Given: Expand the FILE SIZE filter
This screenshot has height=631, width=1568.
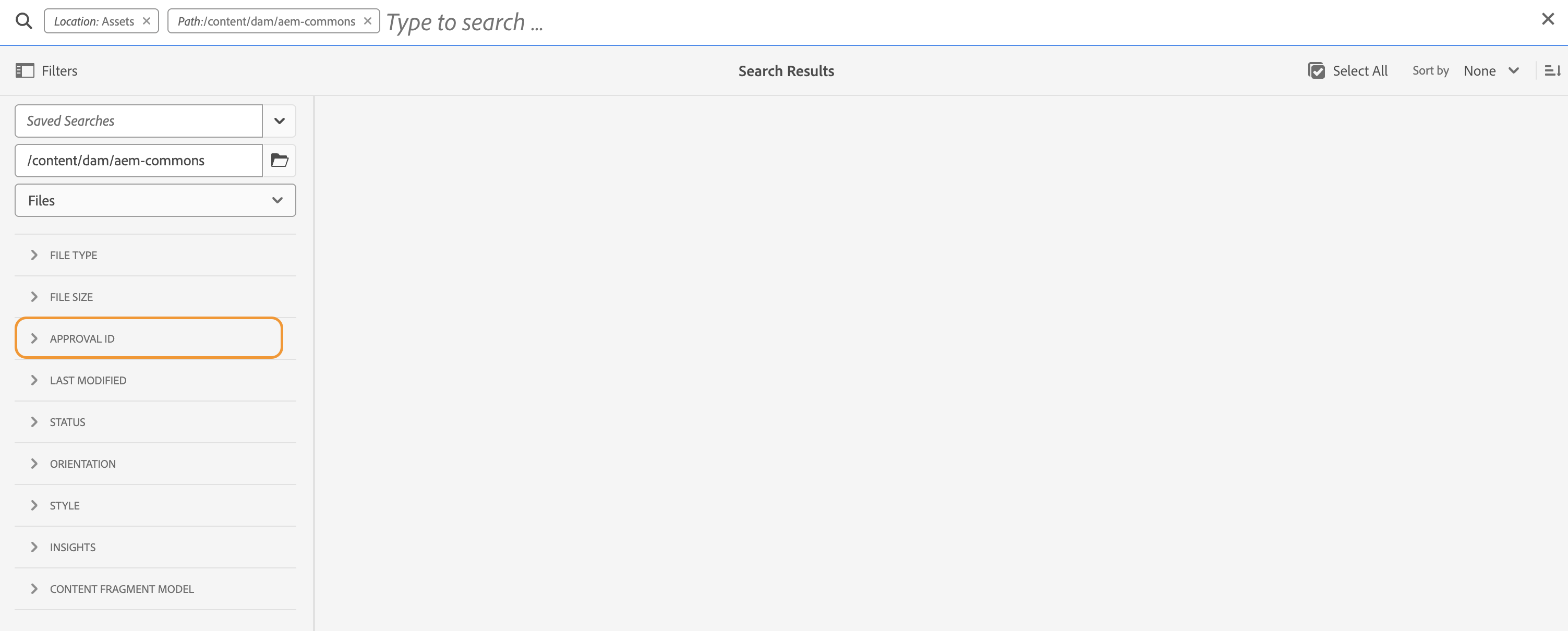Looking at the screenshot, I should point(155,296).
